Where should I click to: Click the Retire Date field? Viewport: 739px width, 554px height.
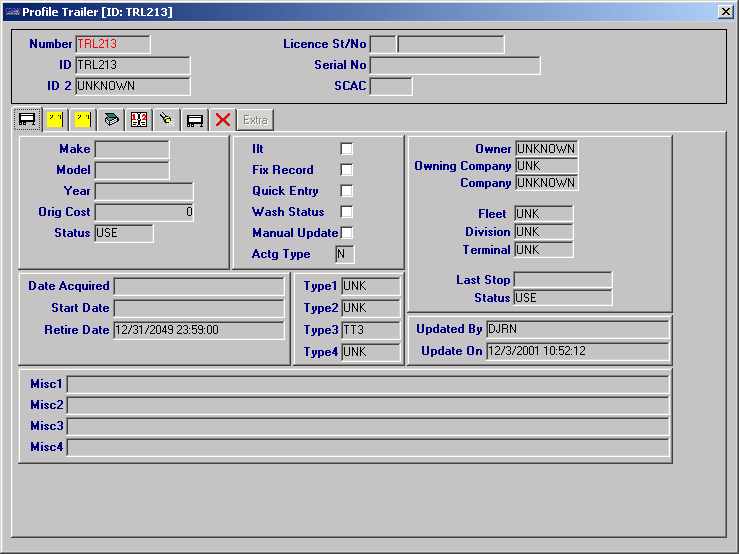pos(199,330)
